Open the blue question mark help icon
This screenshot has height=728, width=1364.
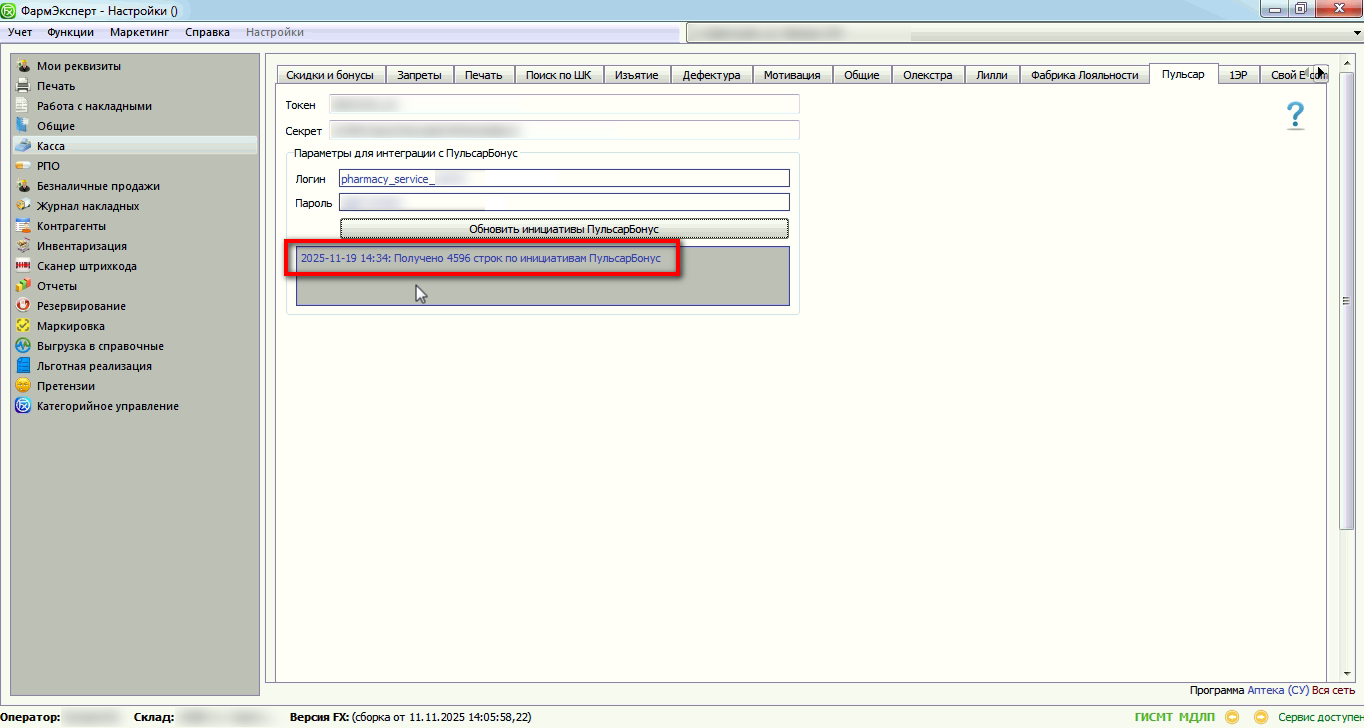(x=1295, y=116)
